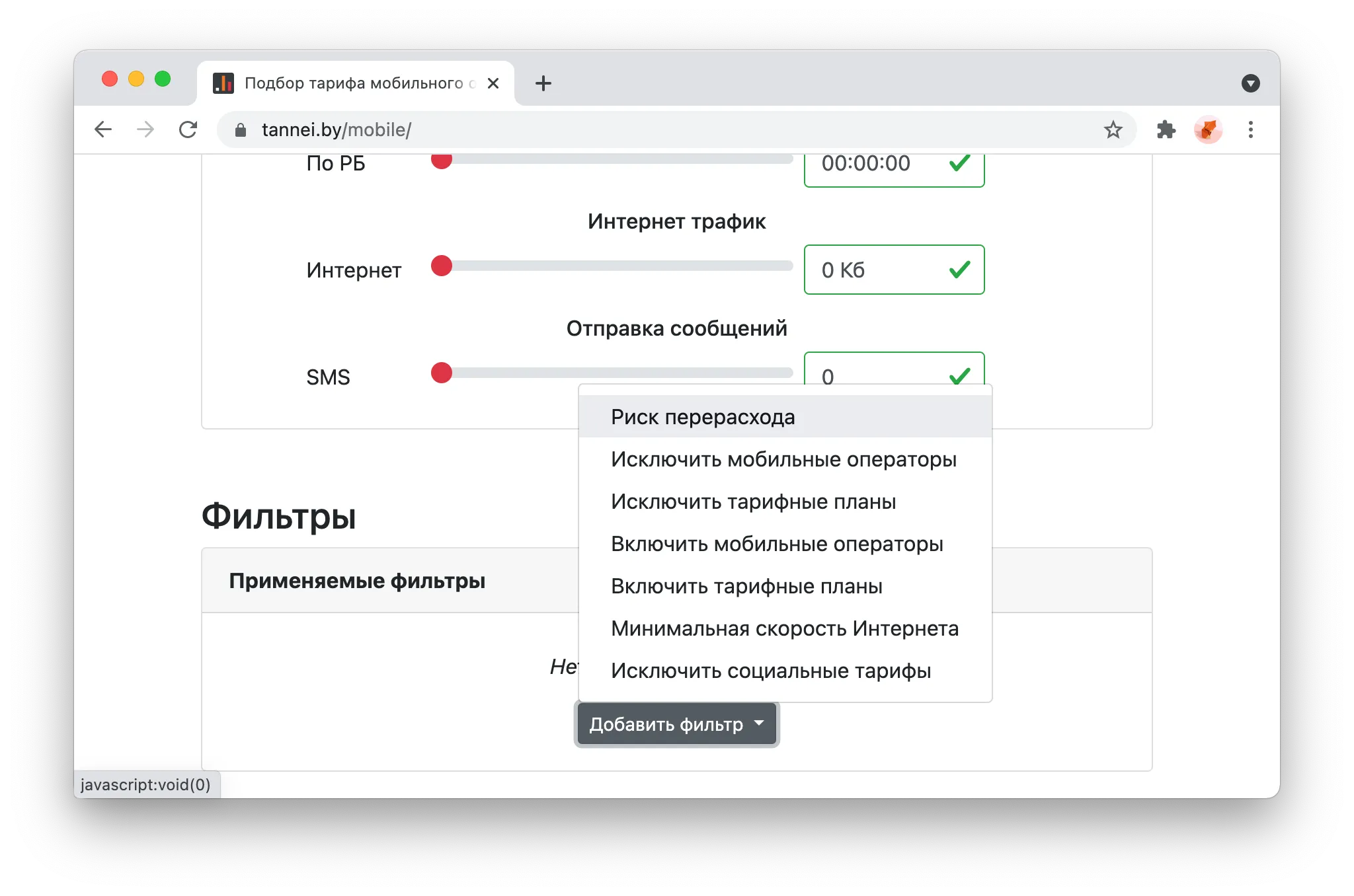
Task: Choose Риск перерасхода filter
Action: tap(785, 417)
